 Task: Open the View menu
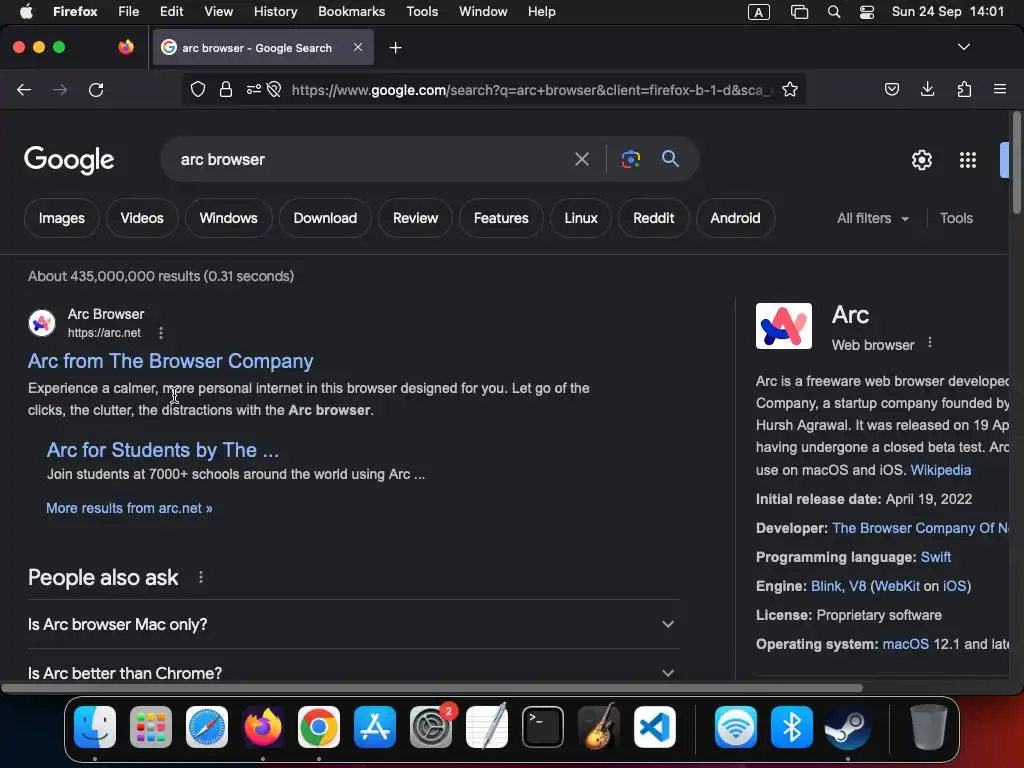click(218, 11)
